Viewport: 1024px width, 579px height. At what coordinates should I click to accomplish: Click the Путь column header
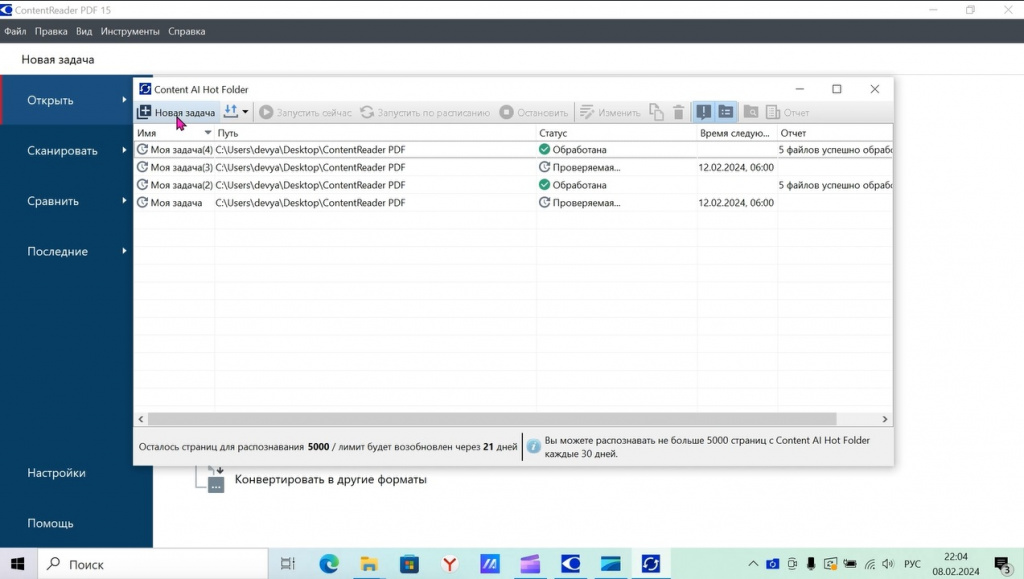[x=376, y=133]
